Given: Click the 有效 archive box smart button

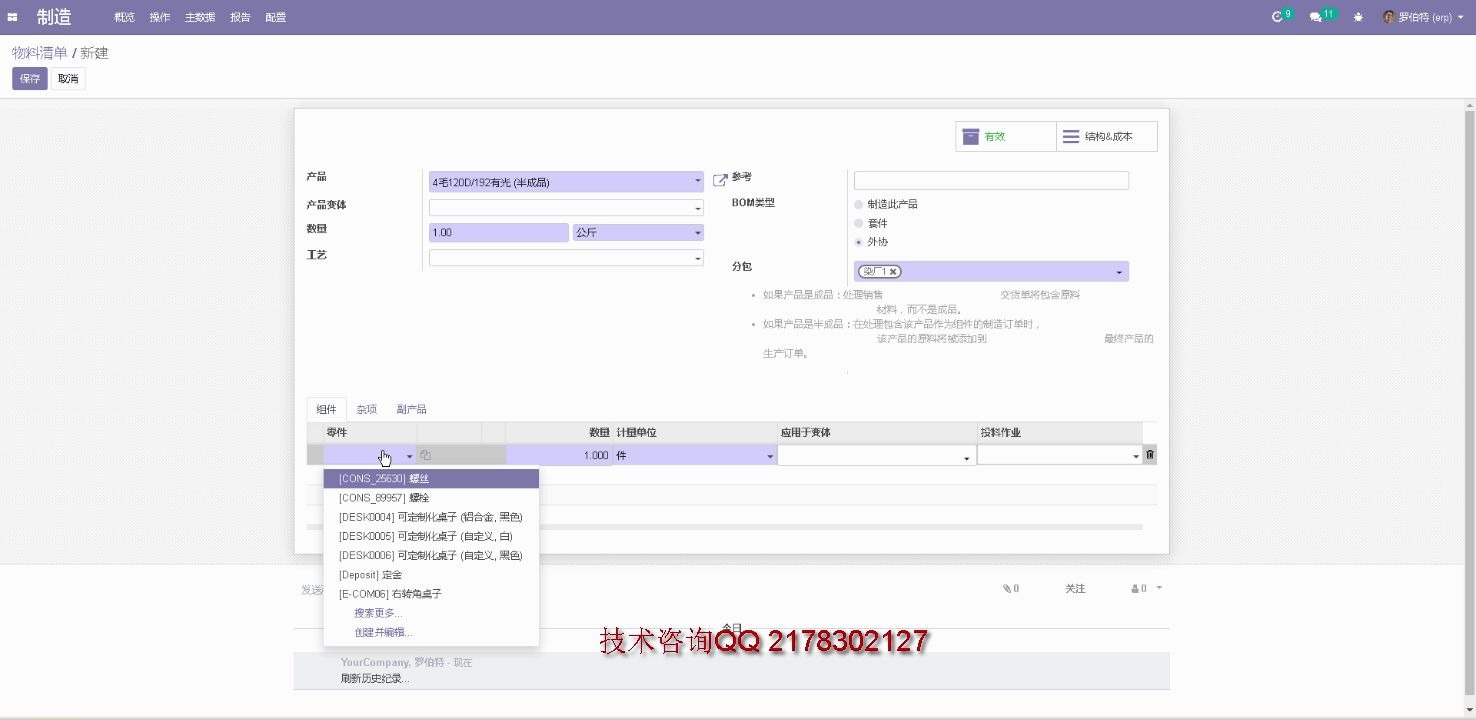Looking at the screenshot, I should tap(1004, 136).
